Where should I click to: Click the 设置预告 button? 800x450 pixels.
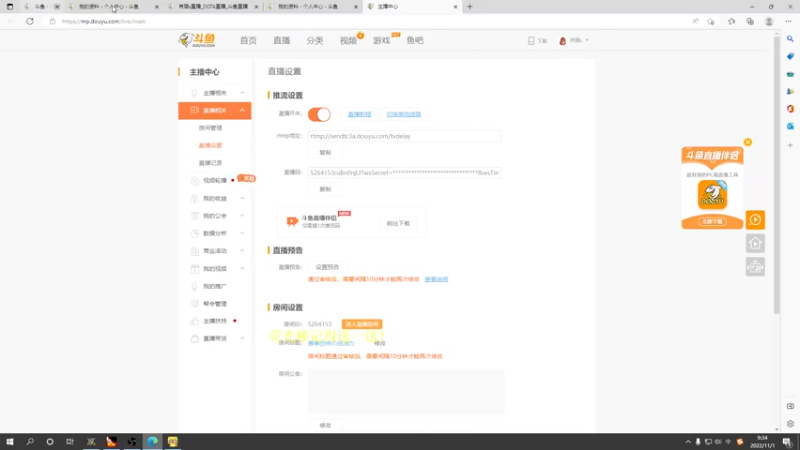click(x=327, y=267)
